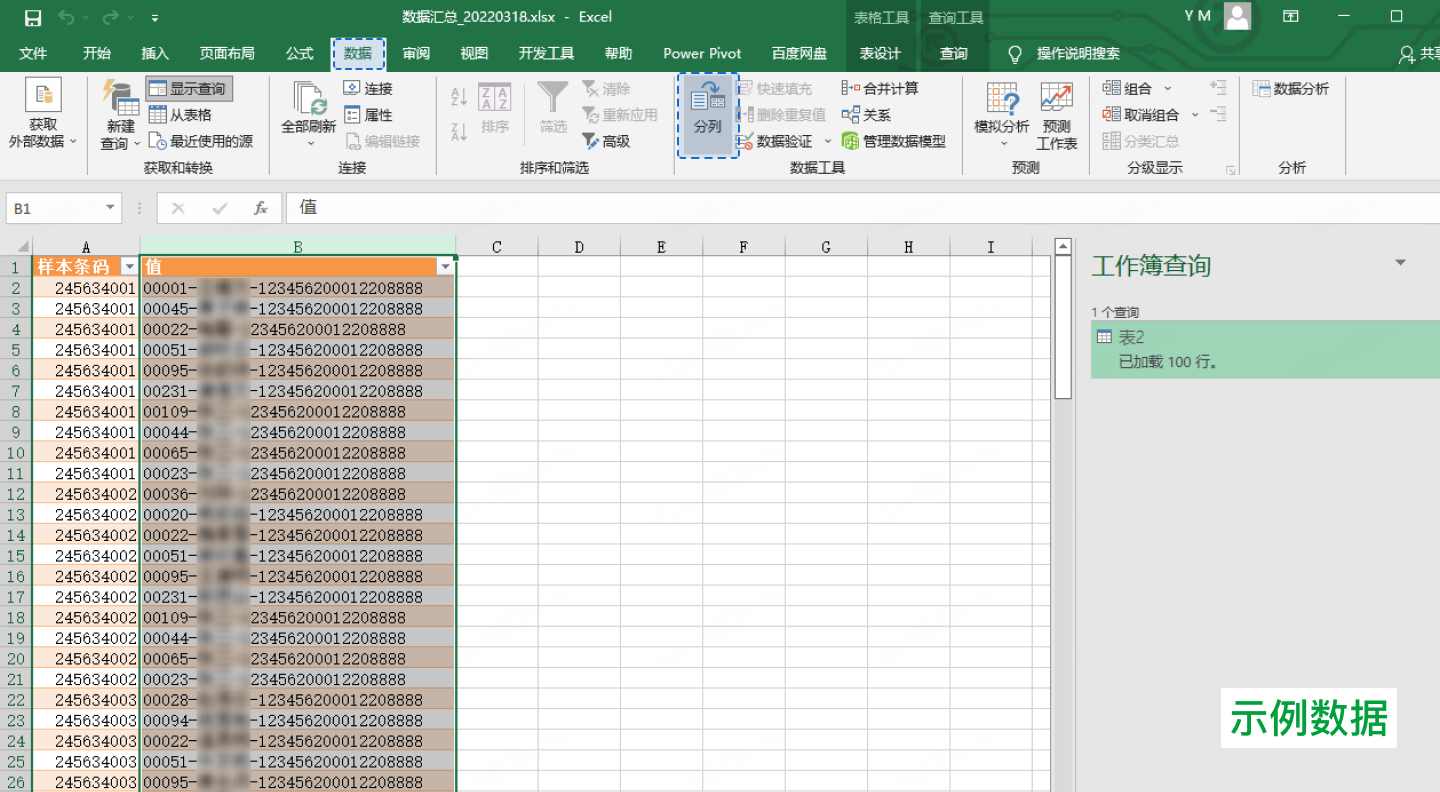Viewport: 1440px width, 792px height.
Task: Click the 筛选 (Filter) funnel icon
Action: tap(553, 99)
